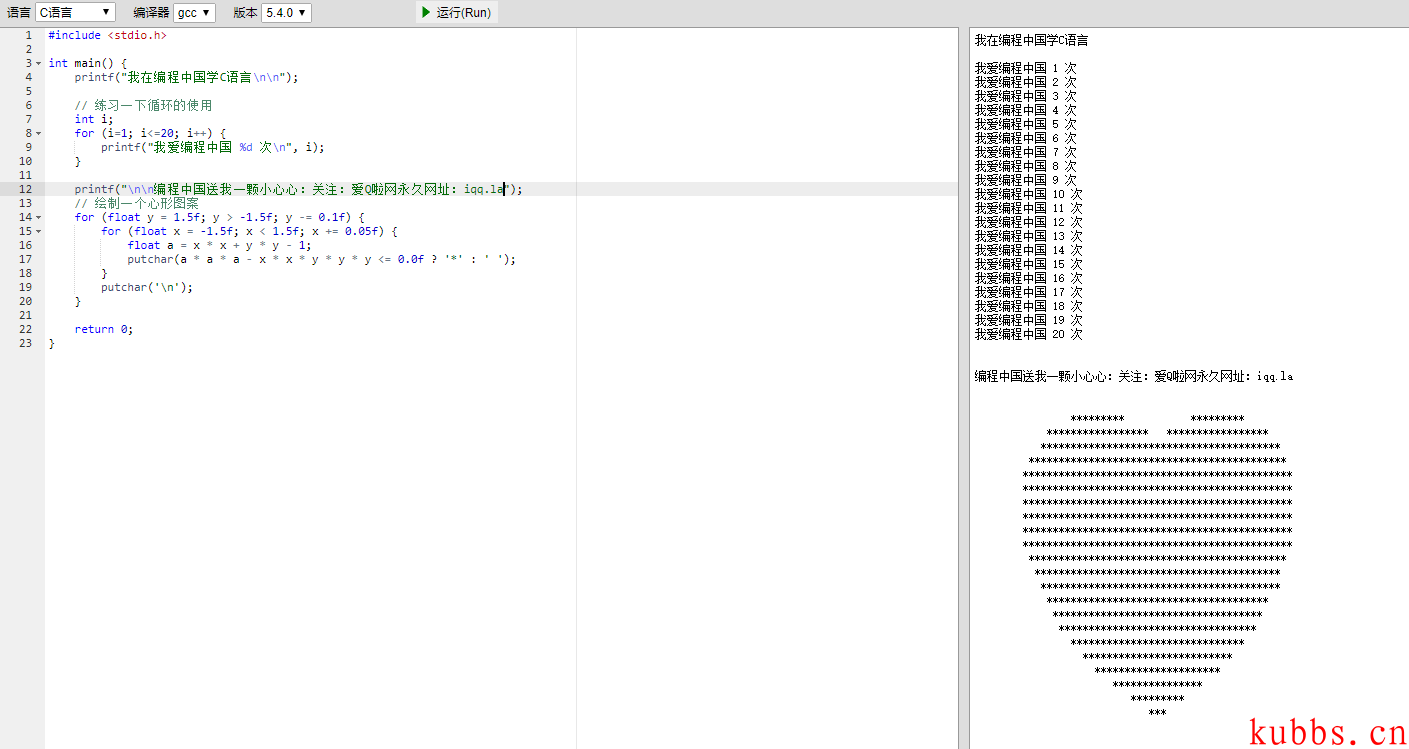This screenshot has width=1409, height=749.
Task: Click the printf "我爱编程中国 %d 次" code line
Action: 213,147
